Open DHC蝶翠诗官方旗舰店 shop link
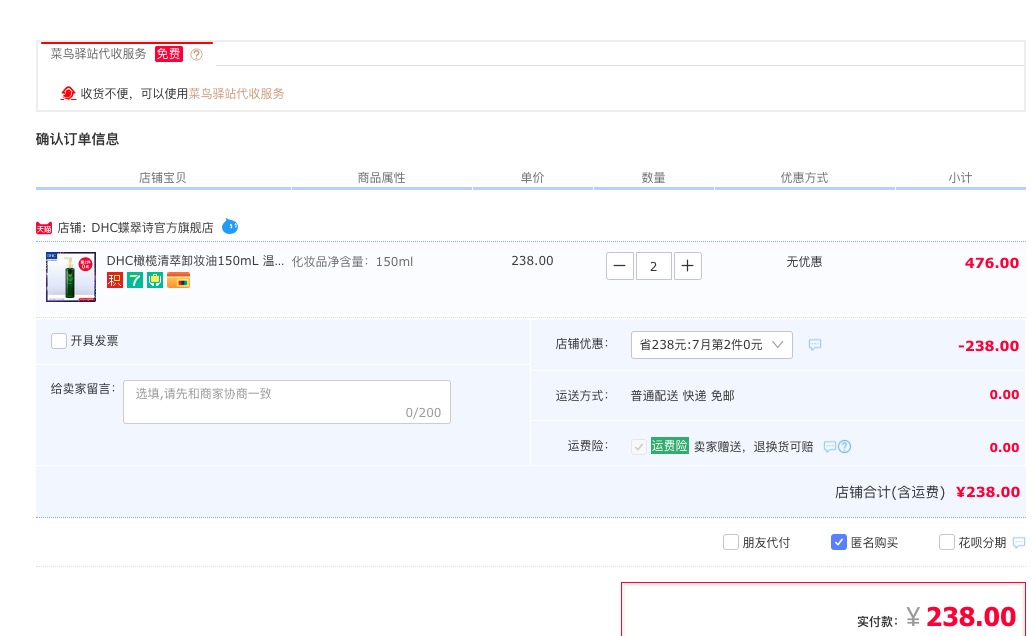The image size is (1032, 636). coord(152,228)
